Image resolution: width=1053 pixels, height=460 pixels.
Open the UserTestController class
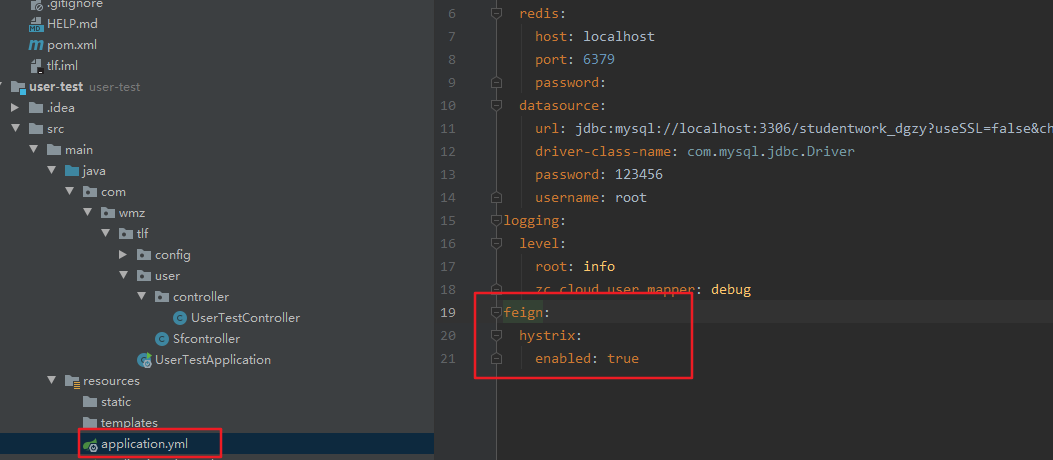coord(245,318)
